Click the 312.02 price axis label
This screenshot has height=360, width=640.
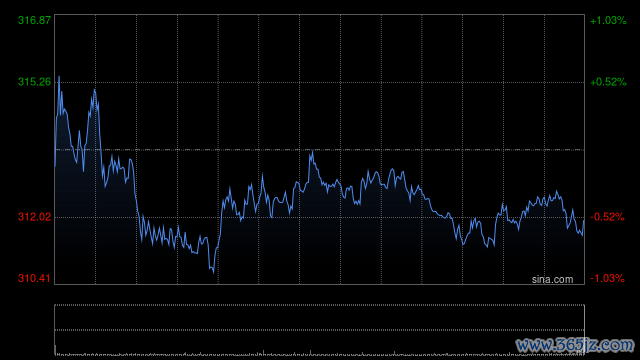pyautogui.click(x=35, y=217)
